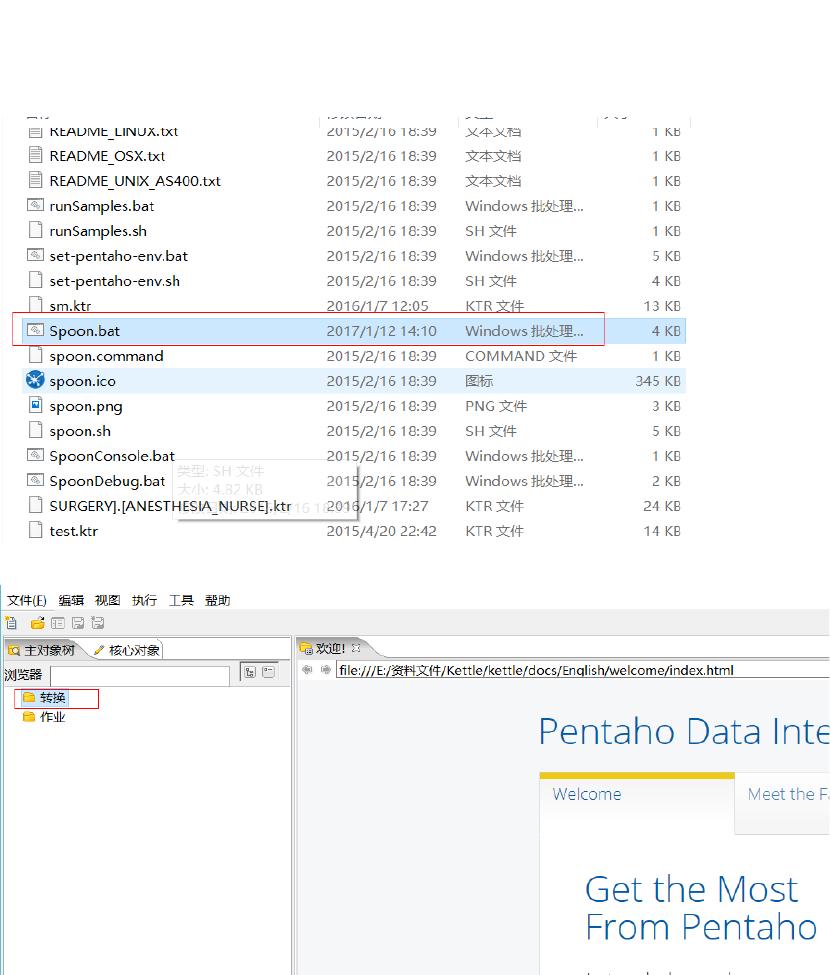
Task: Click the Pentaho Data Integration heading
Action: (684, 731)
